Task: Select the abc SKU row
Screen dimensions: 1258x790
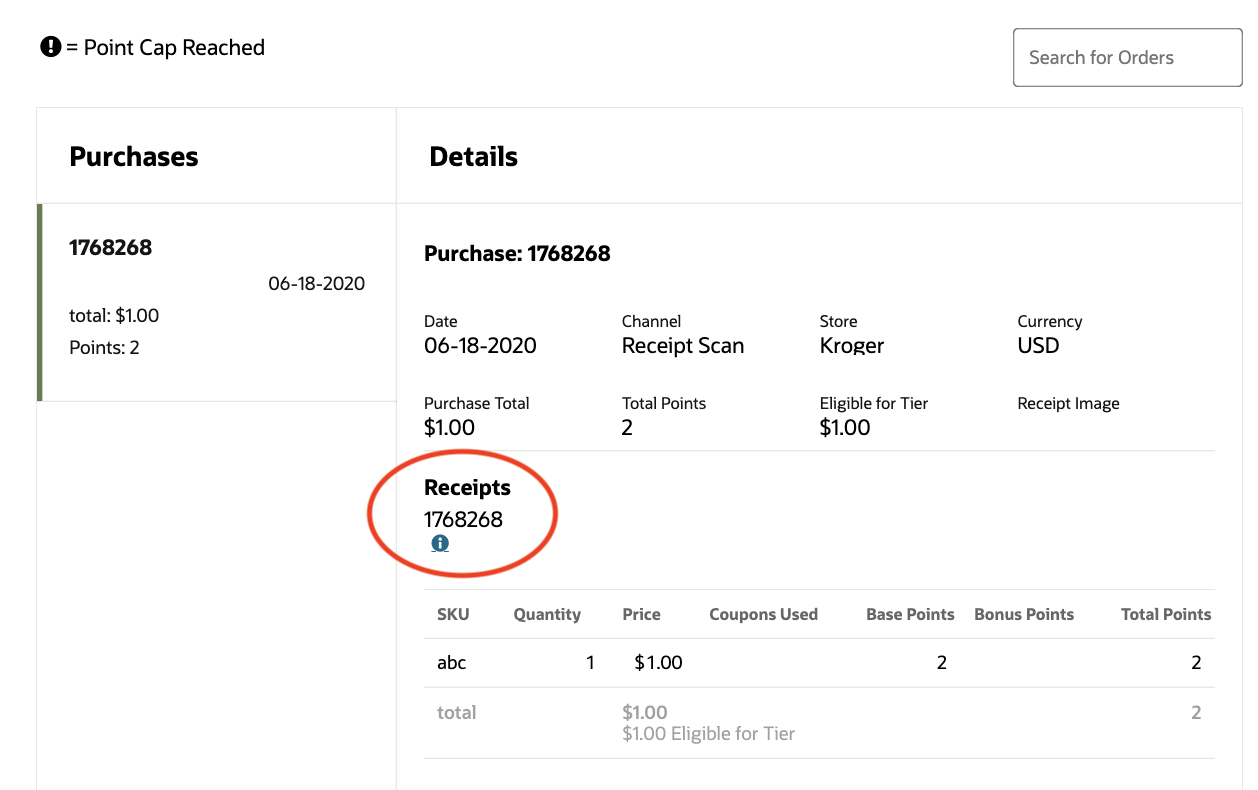Action: click(x=452, y=662)
